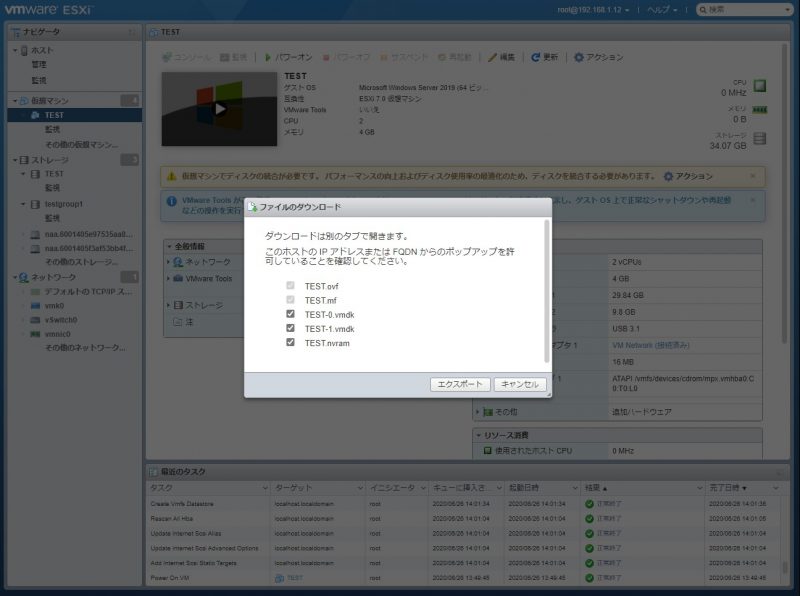The width and height of the screenshot is (800, 596).
Task: Select デフォルトの TCP/IP スタック item
Action: tap(88, 291)
